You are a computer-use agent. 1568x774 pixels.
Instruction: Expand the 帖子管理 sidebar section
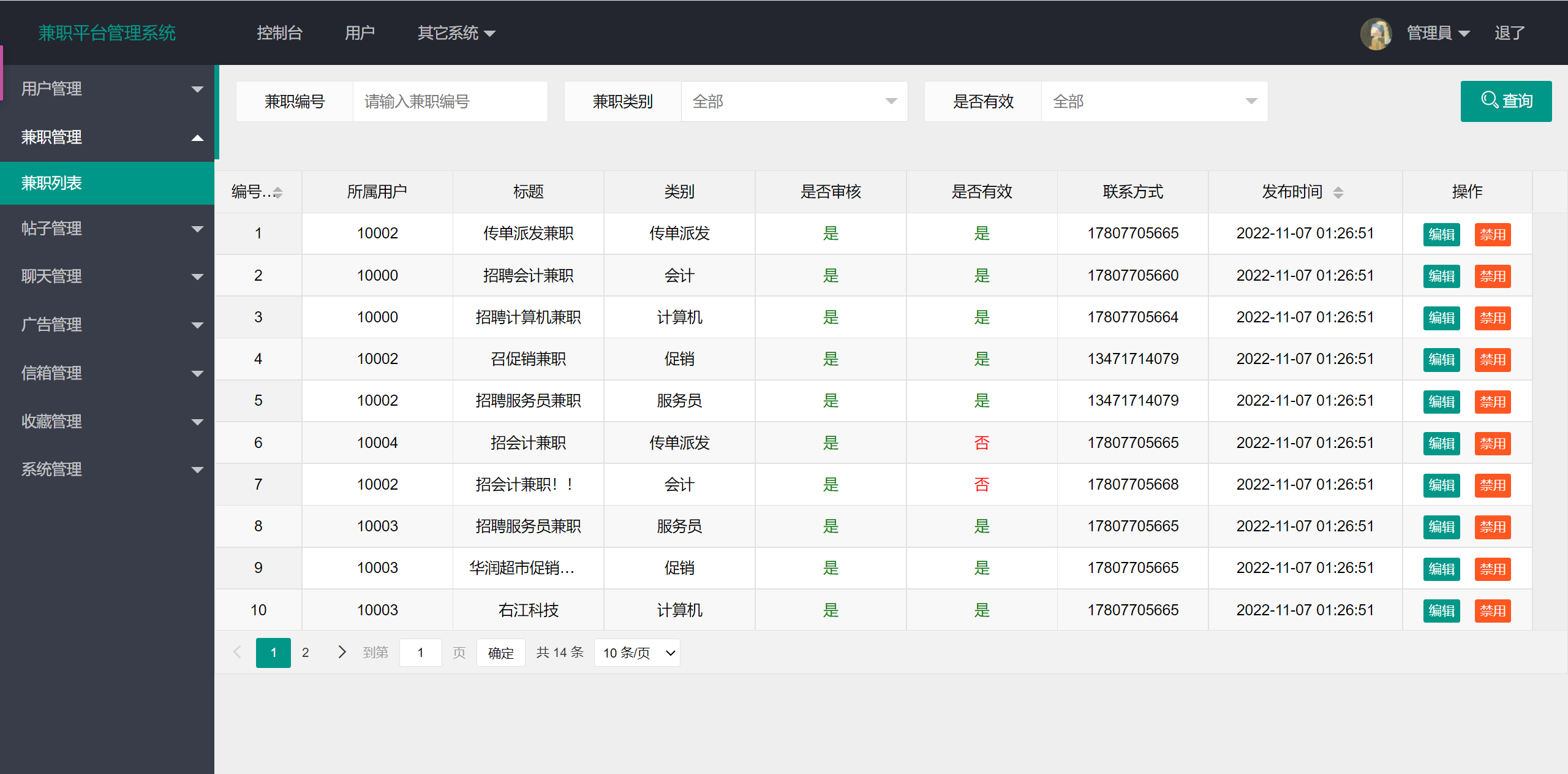coord(197,229)
